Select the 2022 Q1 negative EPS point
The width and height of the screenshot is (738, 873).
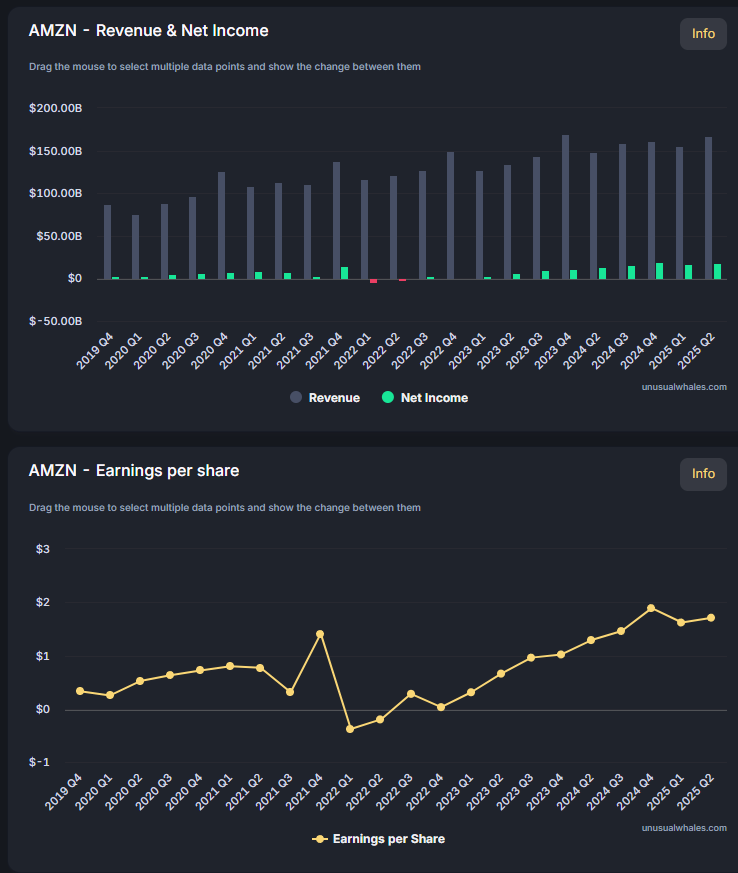click(350, 729)
